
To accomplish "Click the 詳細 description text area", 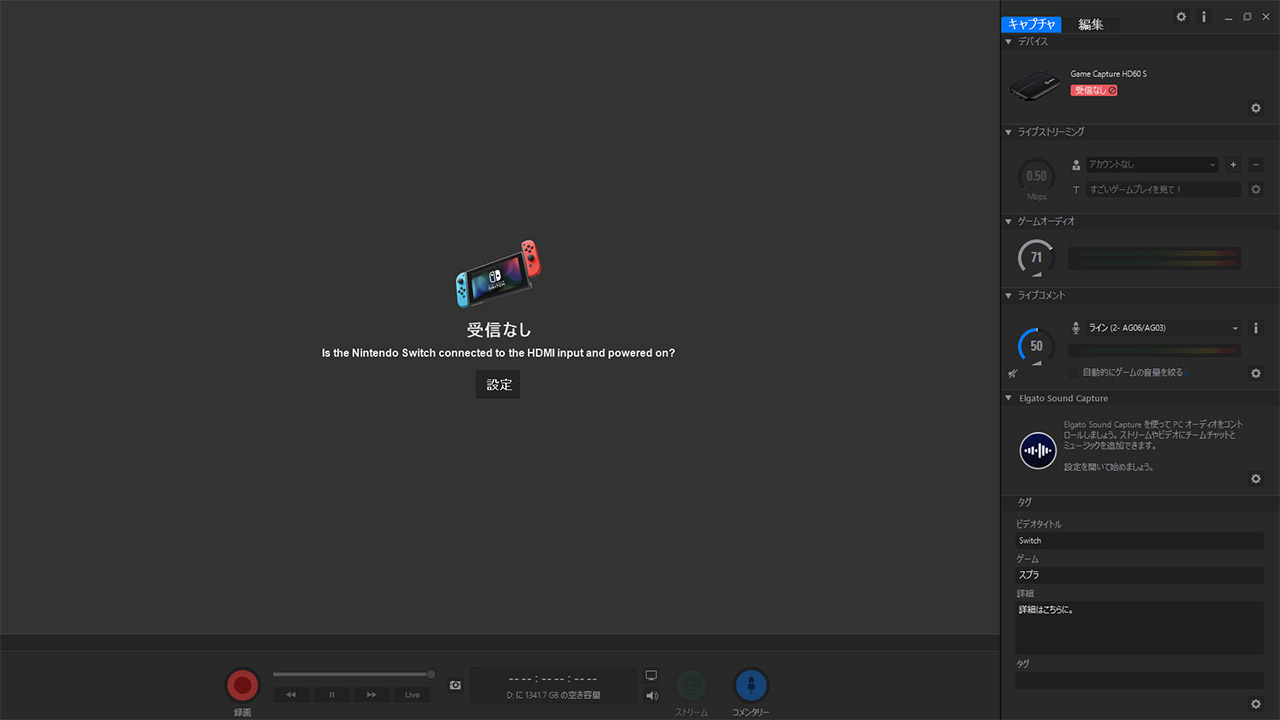I will click(1139, 628).
